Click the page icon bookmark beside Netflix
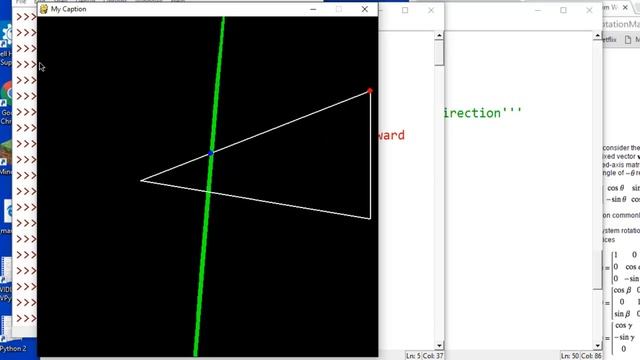640x360 pixels. tap(628, 40)
